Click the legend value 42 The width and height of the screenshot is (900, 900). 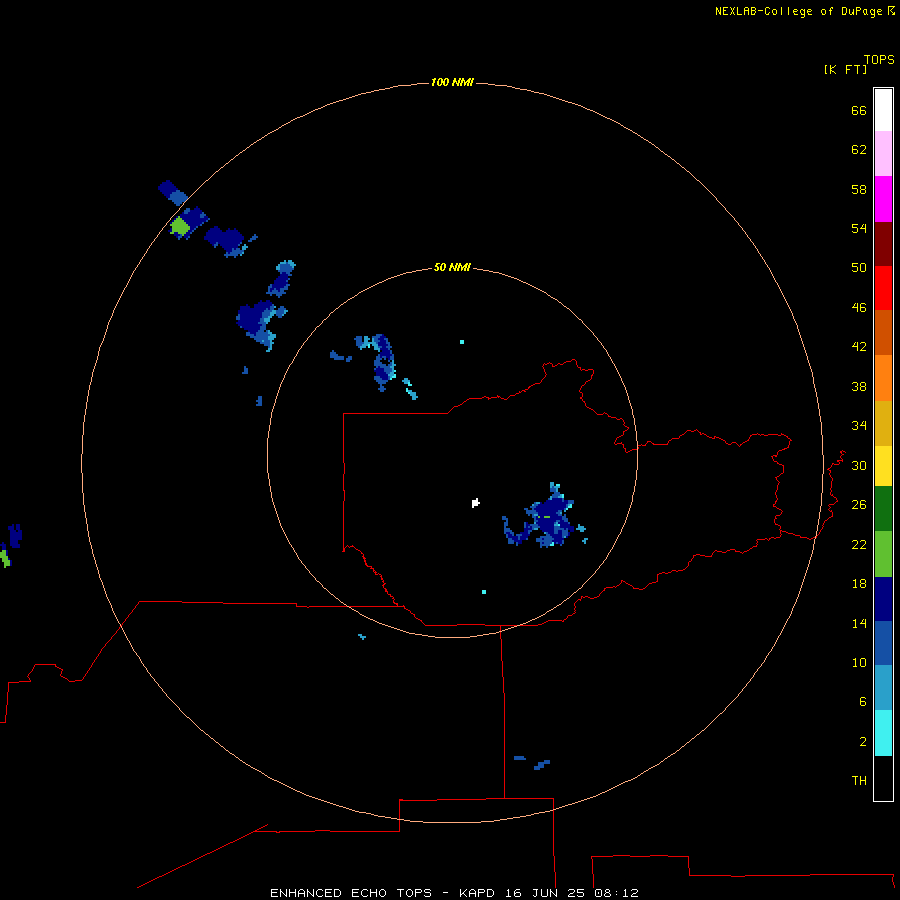pyautogui.click(x=859, y=347)
